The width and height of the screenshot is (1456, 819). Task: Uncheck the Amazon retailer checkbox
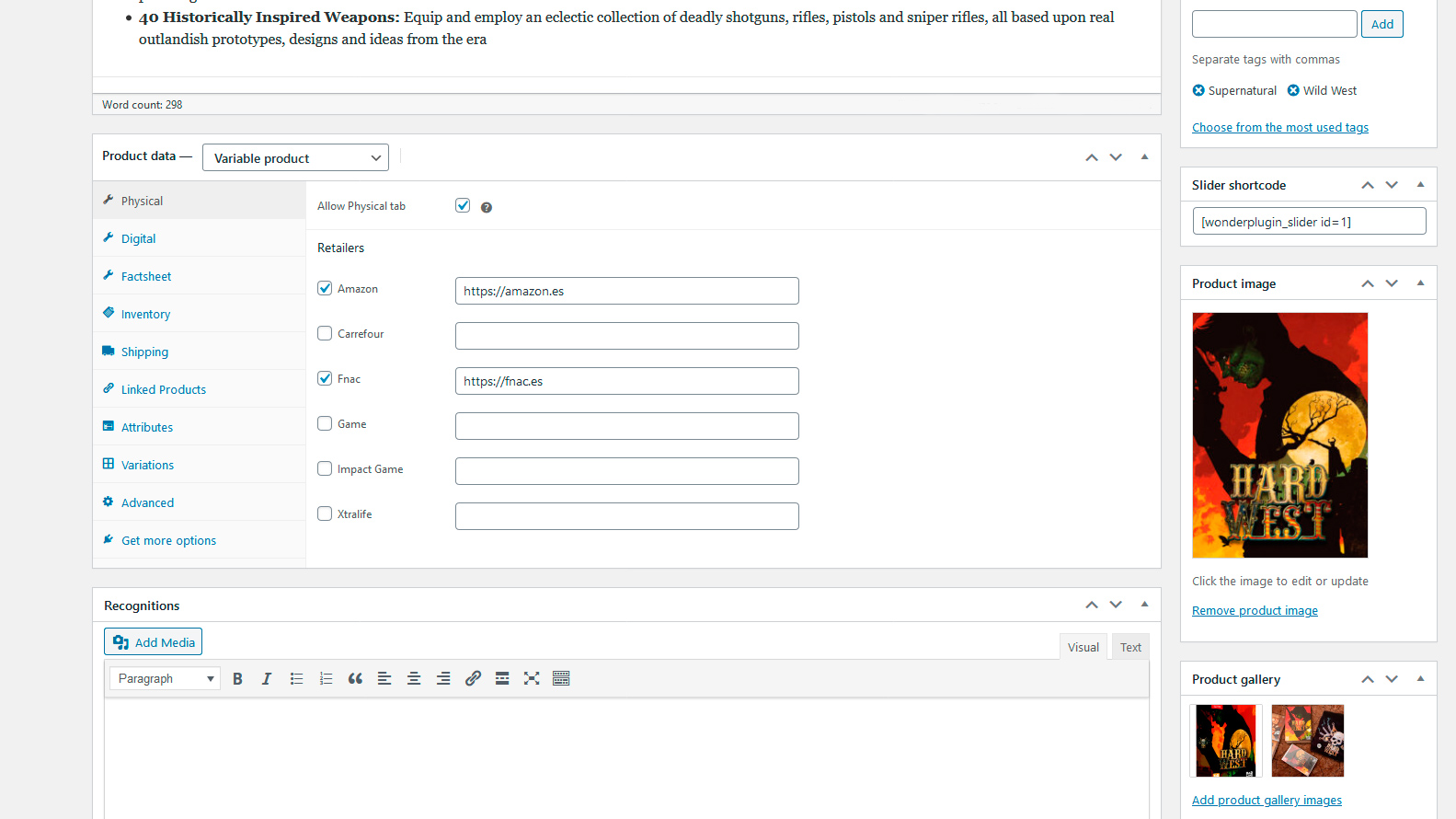tap(325, 288)
